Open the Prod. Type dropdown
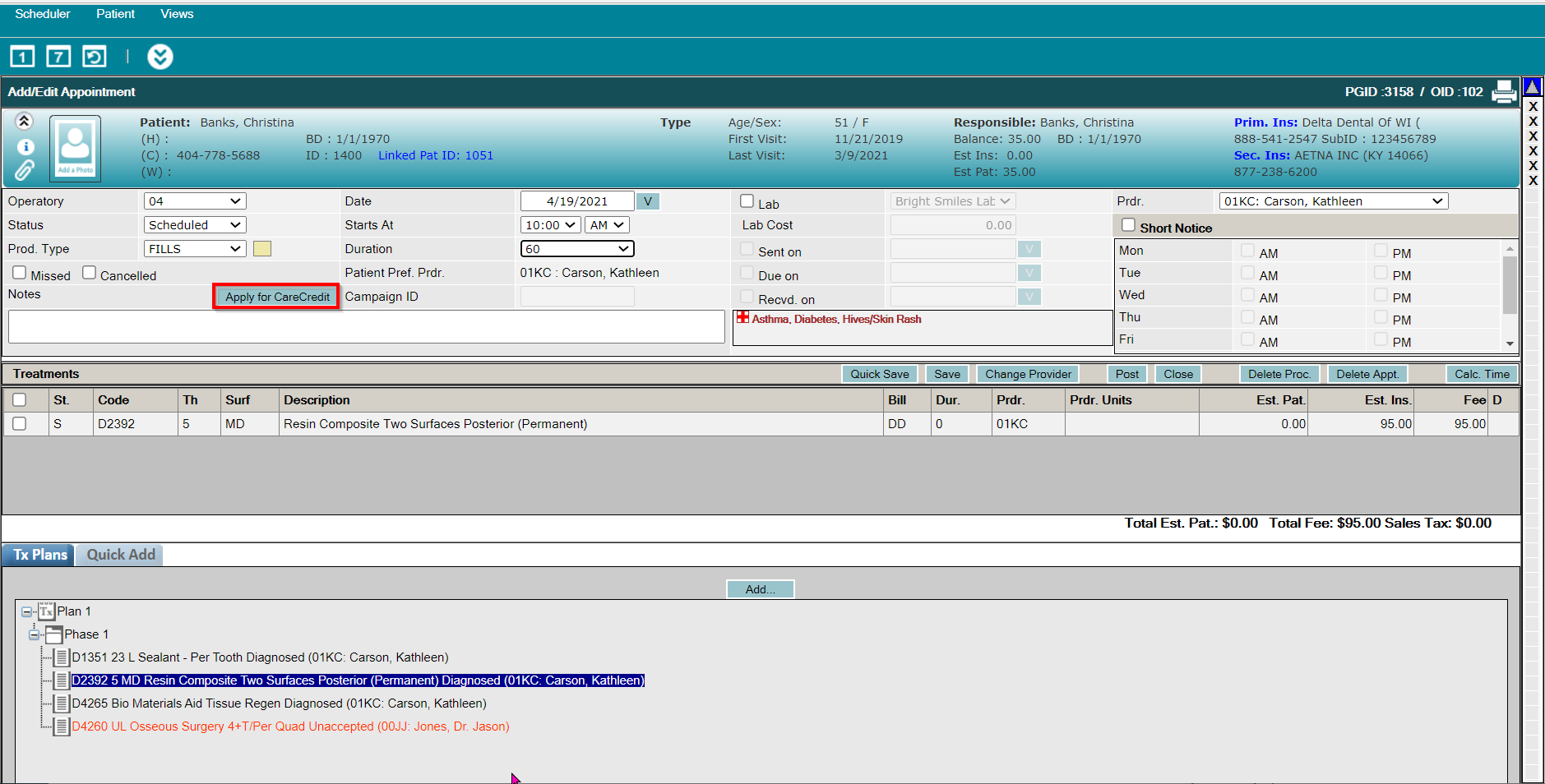 pos(195,249)
